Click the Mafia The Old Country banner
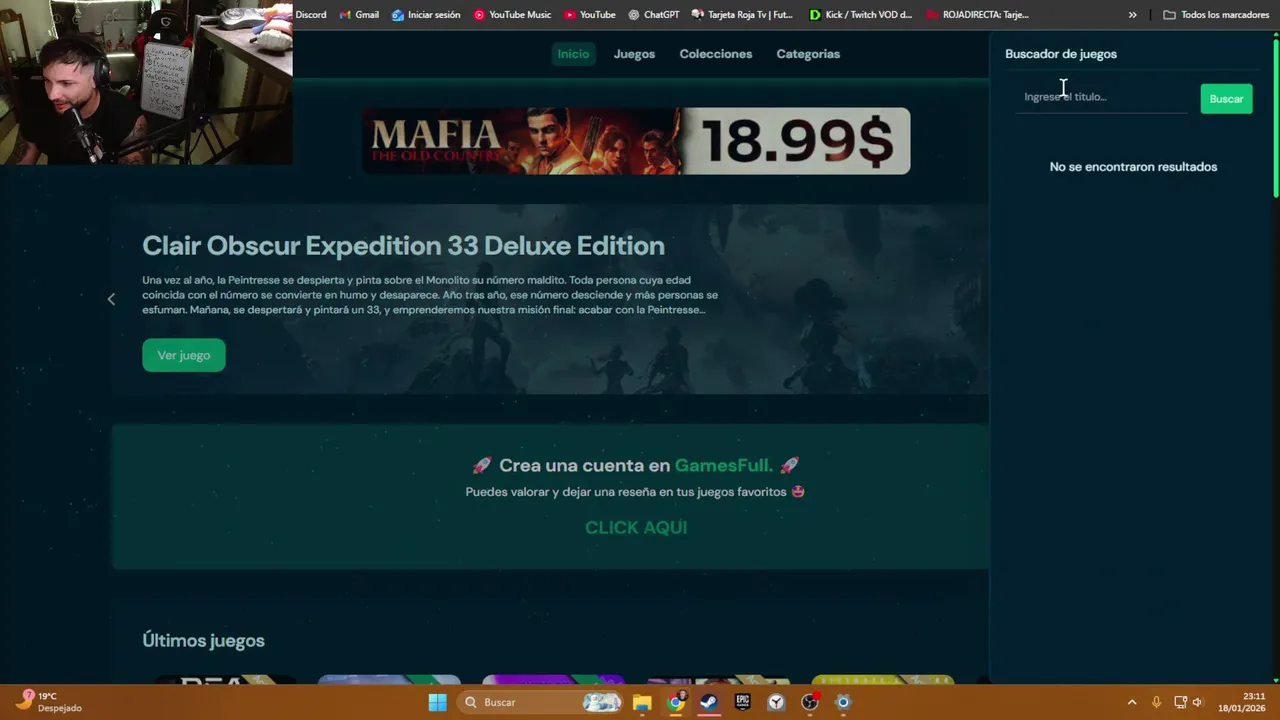This screenshot has height=720, width=1280. click(636, 141)
